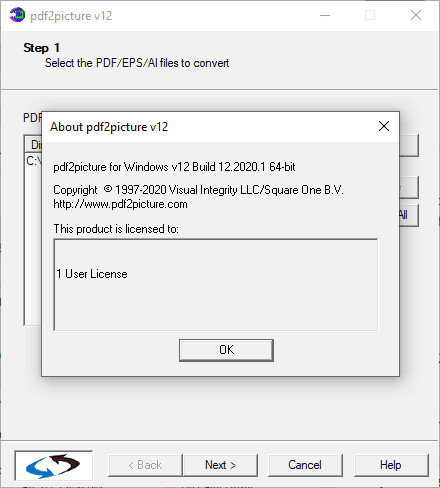Click the http://www.pdf2picture.com URL text
Image resolution: width=440 pixels, height=488 pixels.
tap(120, 204)
